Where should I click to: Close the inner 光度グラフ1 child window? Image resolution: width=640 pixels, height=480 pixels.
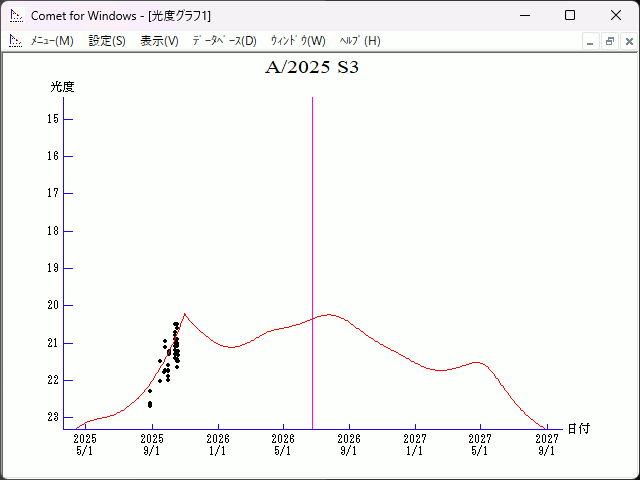(x=628, y=41)
